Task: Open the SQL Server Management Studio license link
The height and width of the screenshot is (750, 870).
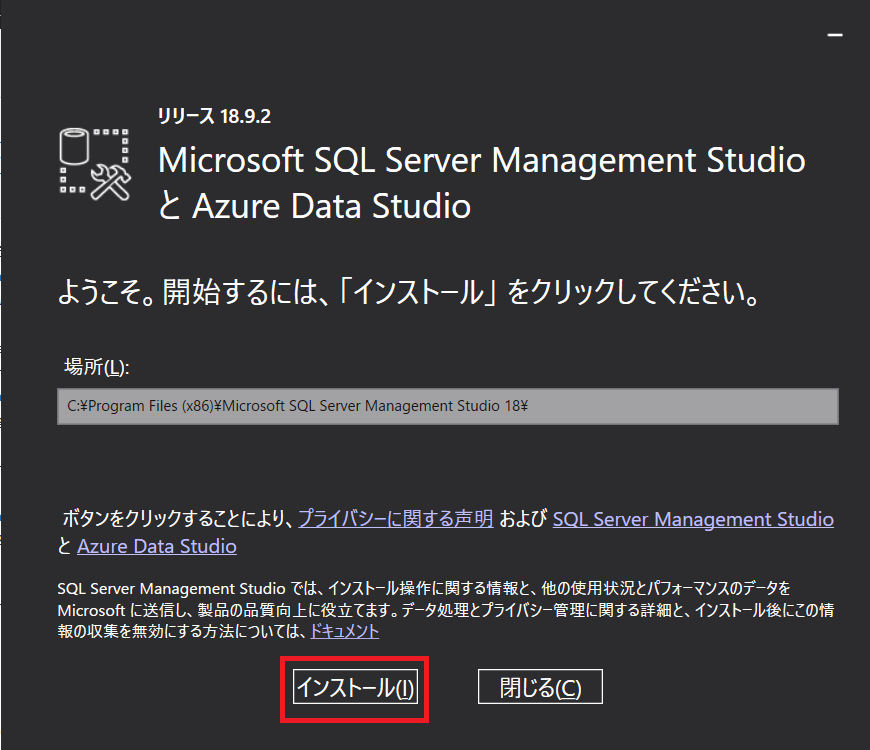Action: (693, 519)
